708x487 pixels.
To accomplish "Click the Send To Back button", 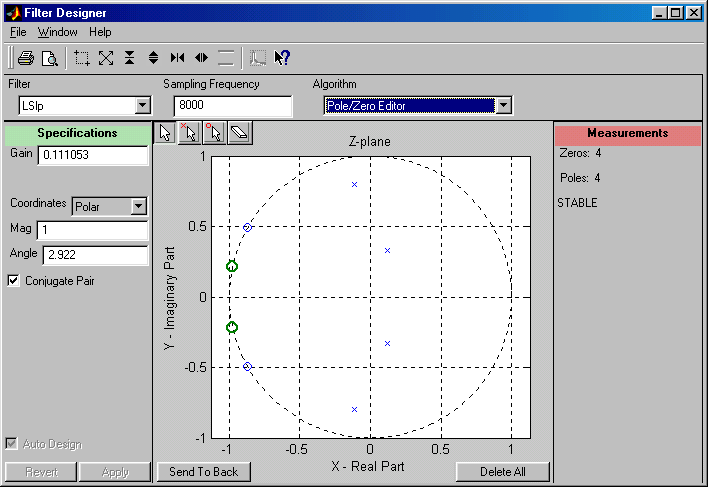I will tap(203, 472).
